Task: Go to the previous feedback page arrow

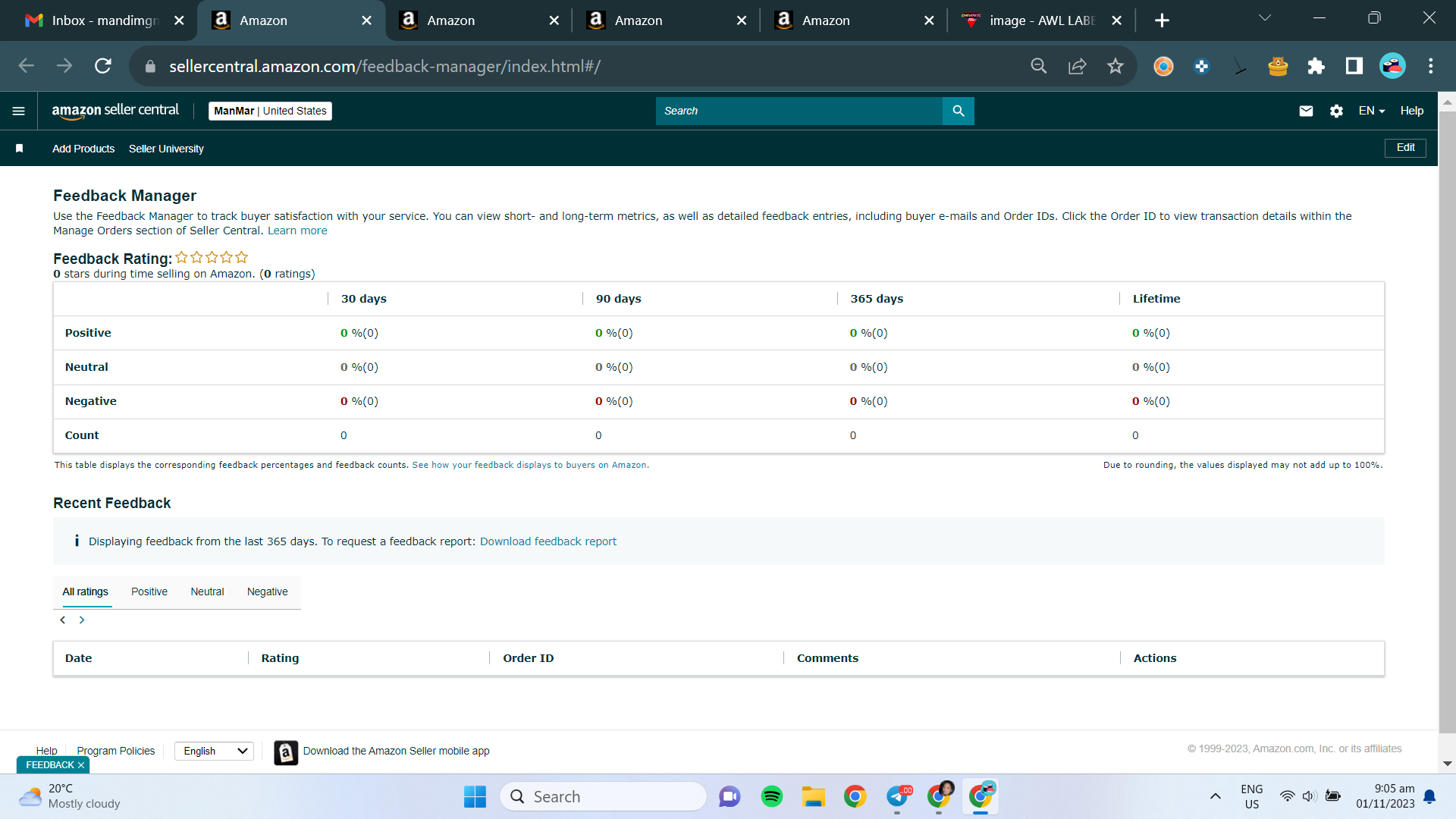Action: (x=63, y=620)
